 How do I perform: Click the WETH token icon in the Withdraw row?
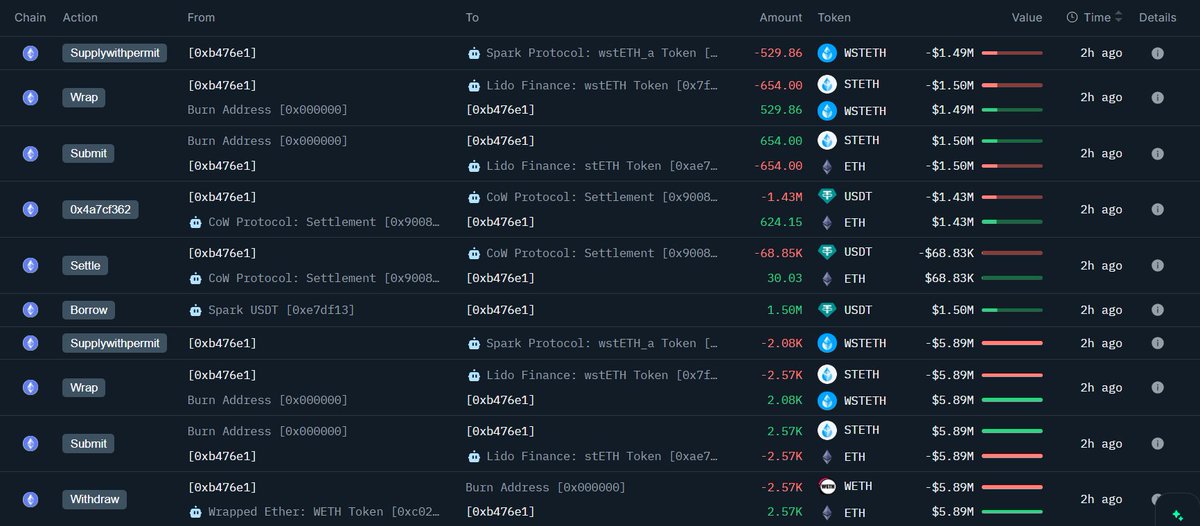point(827,487)
